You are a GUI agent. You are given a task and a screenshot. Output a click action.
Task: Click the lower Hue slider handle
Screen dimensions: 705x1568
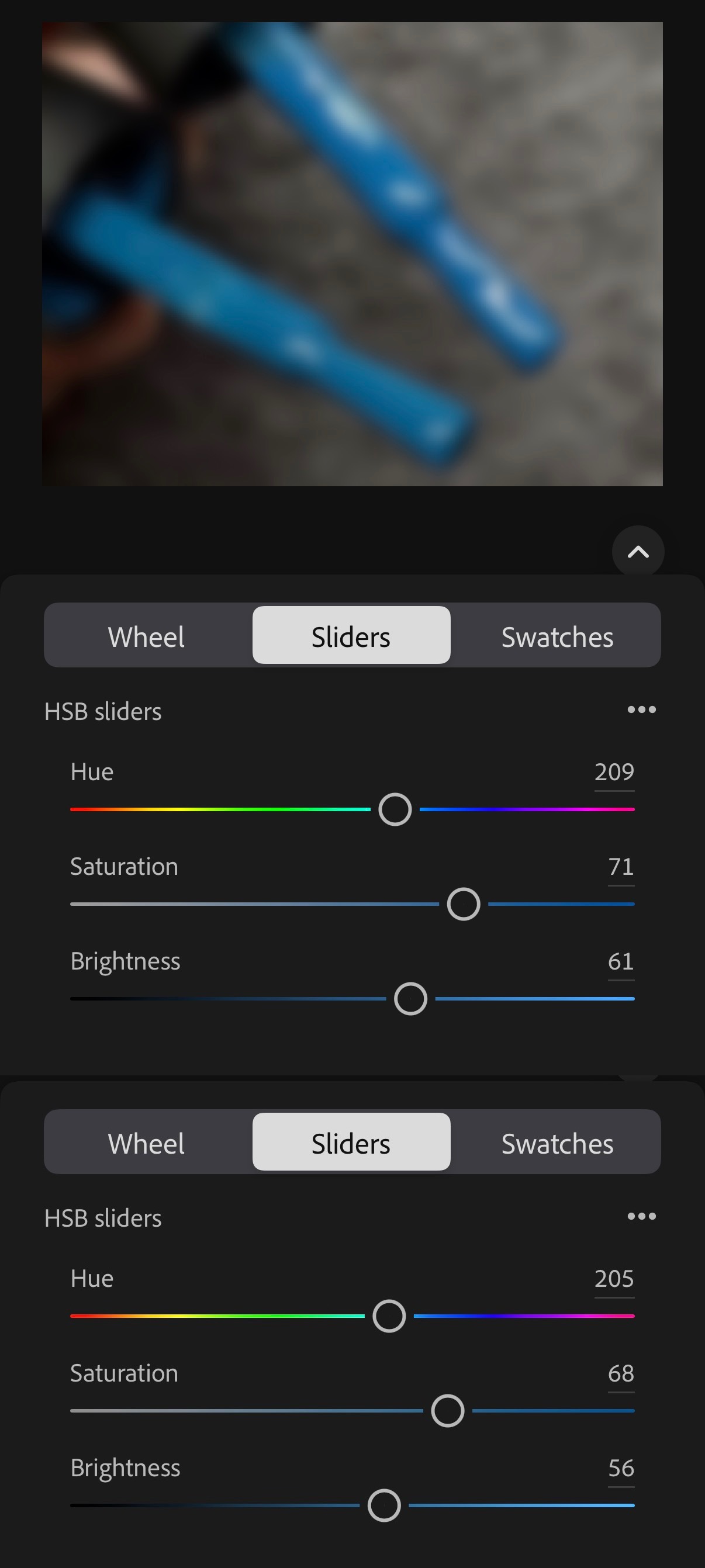[389, 1316]
